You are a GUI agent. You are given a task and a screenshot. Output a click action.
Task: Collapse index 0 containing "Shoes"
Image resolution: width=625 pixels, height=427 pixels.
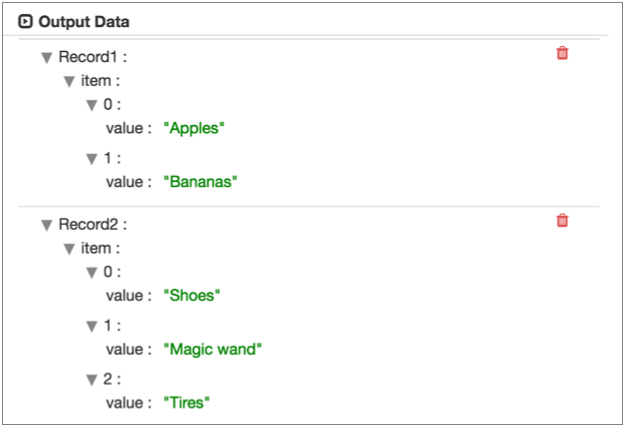[x=92, y=272]
